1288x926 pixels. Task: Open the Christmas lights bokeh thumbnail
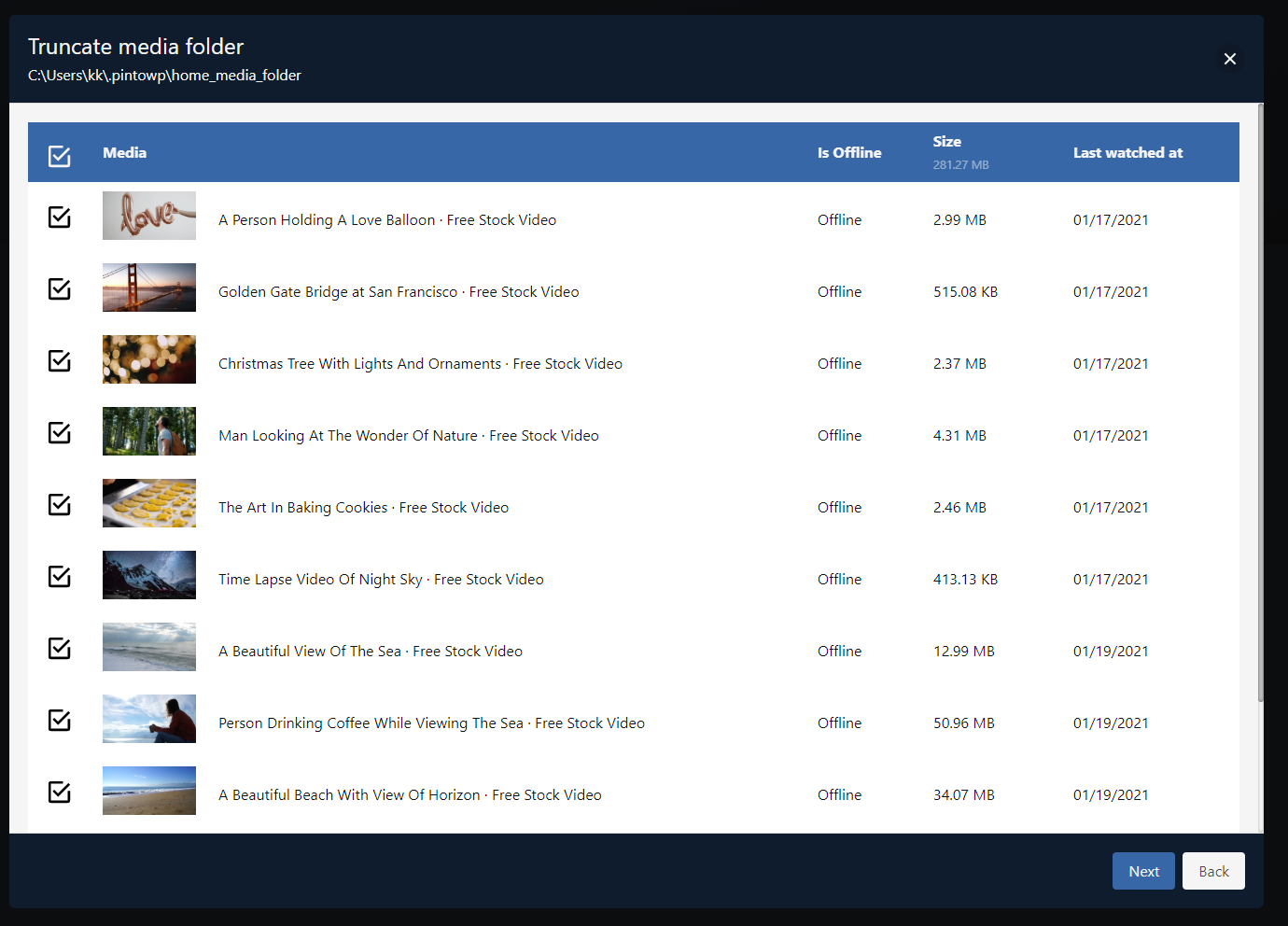pos(149,359)
